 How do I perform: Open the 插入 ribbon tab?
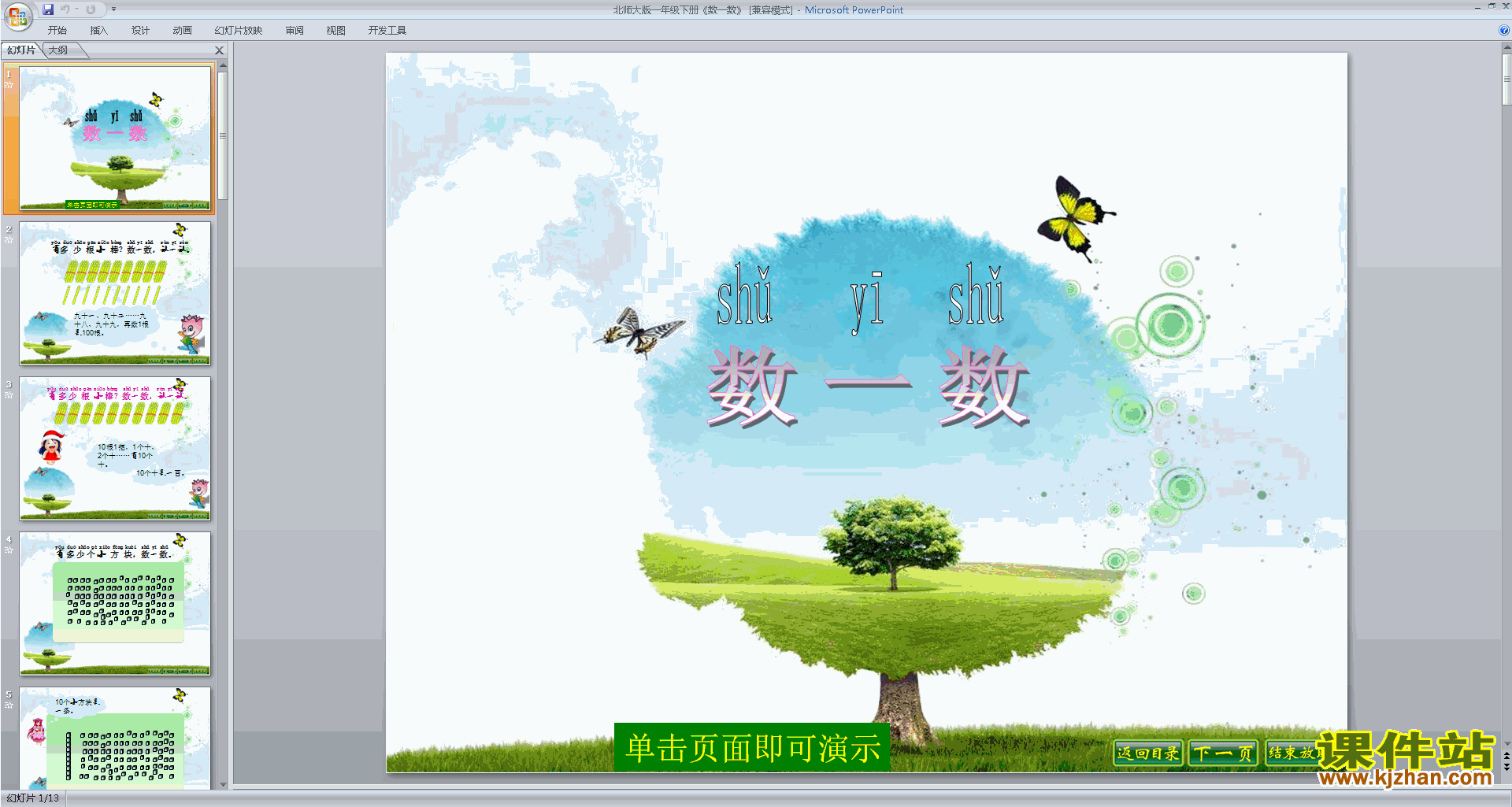click(98, 31)
